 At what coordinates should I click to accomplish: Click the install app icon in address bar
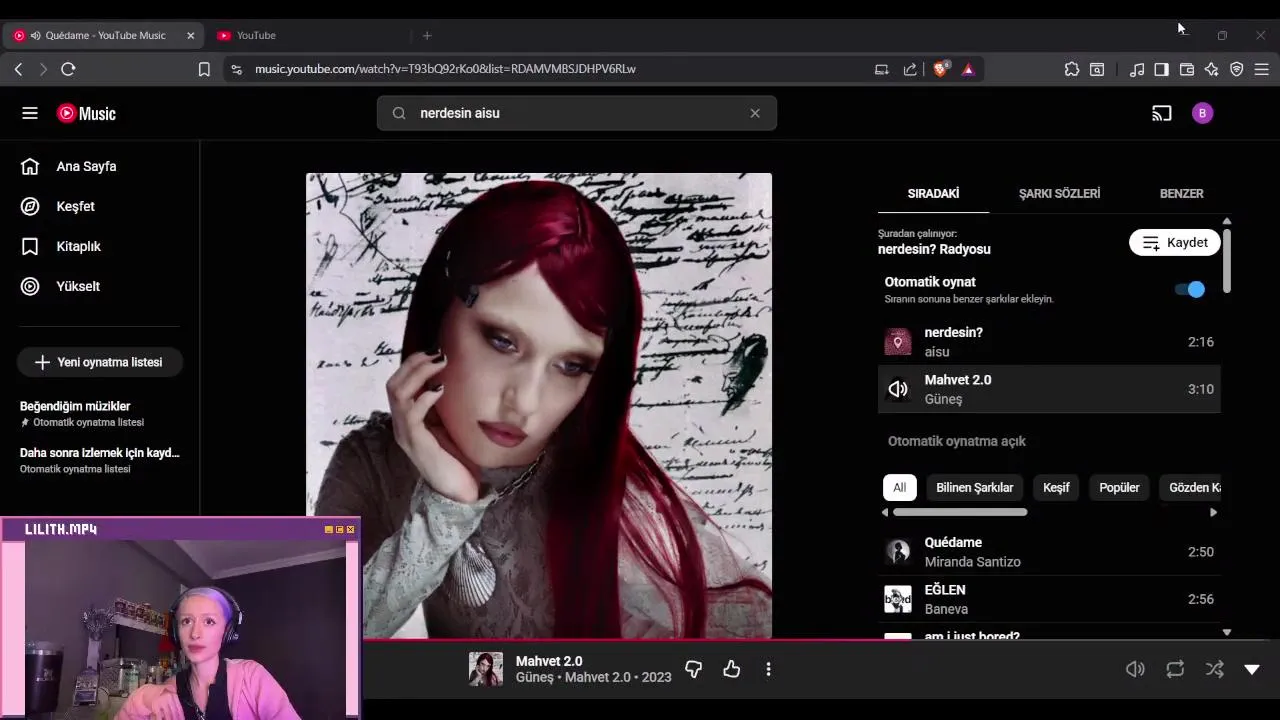tap(881, 69)
